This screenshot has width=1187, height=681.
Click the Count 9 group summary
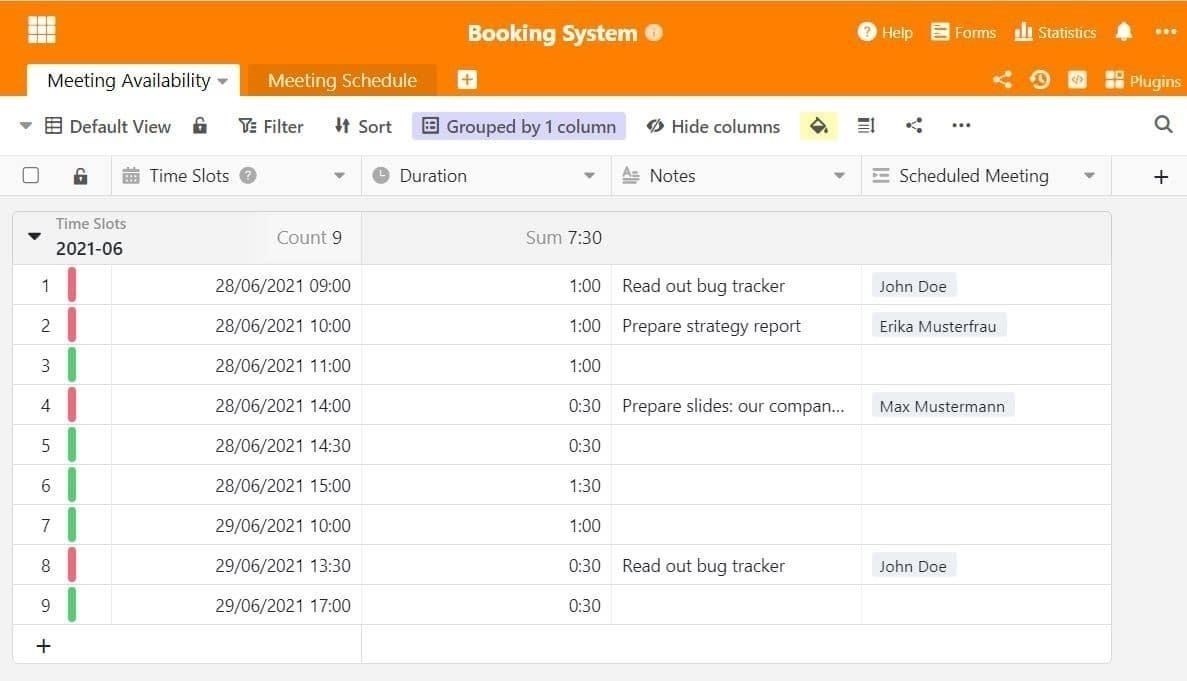click(x=309, y=238)
